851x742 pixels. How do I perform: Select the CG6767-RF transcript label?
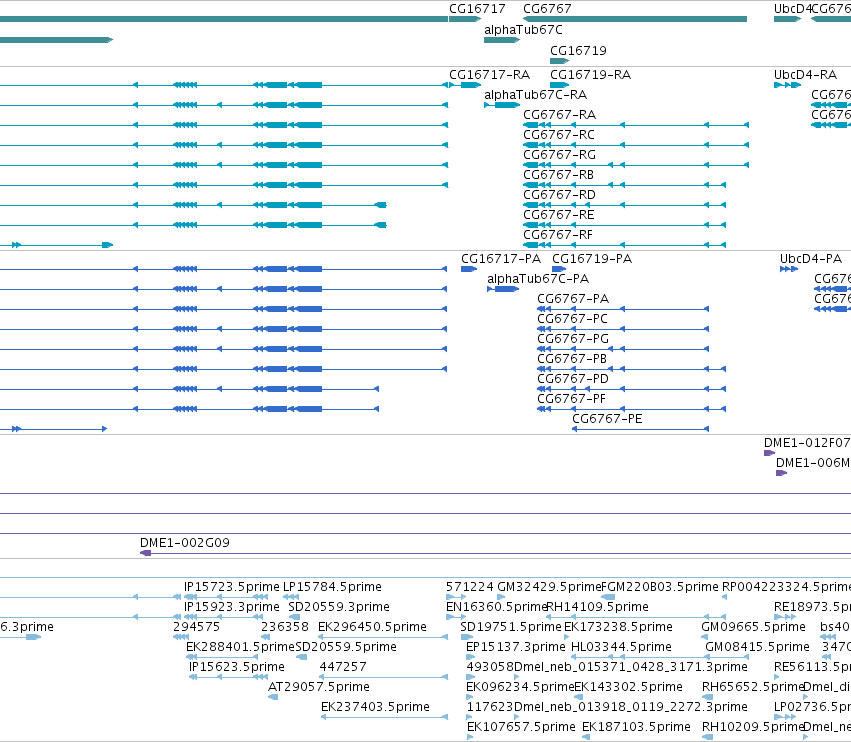[558, 234]
